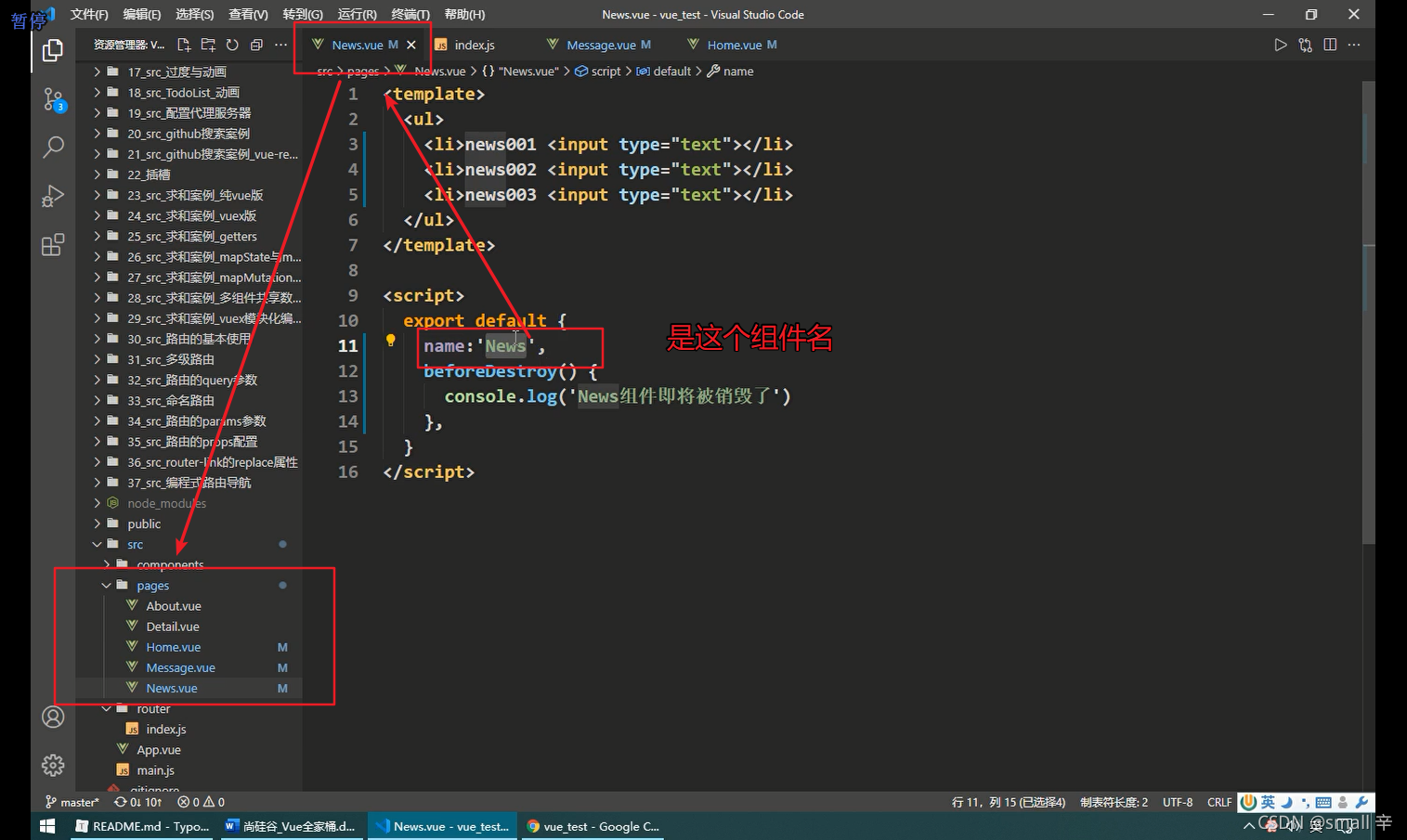Expand the 17_src_过度与动画 folder
The image size is (1407, 840).
click(190, 71)
